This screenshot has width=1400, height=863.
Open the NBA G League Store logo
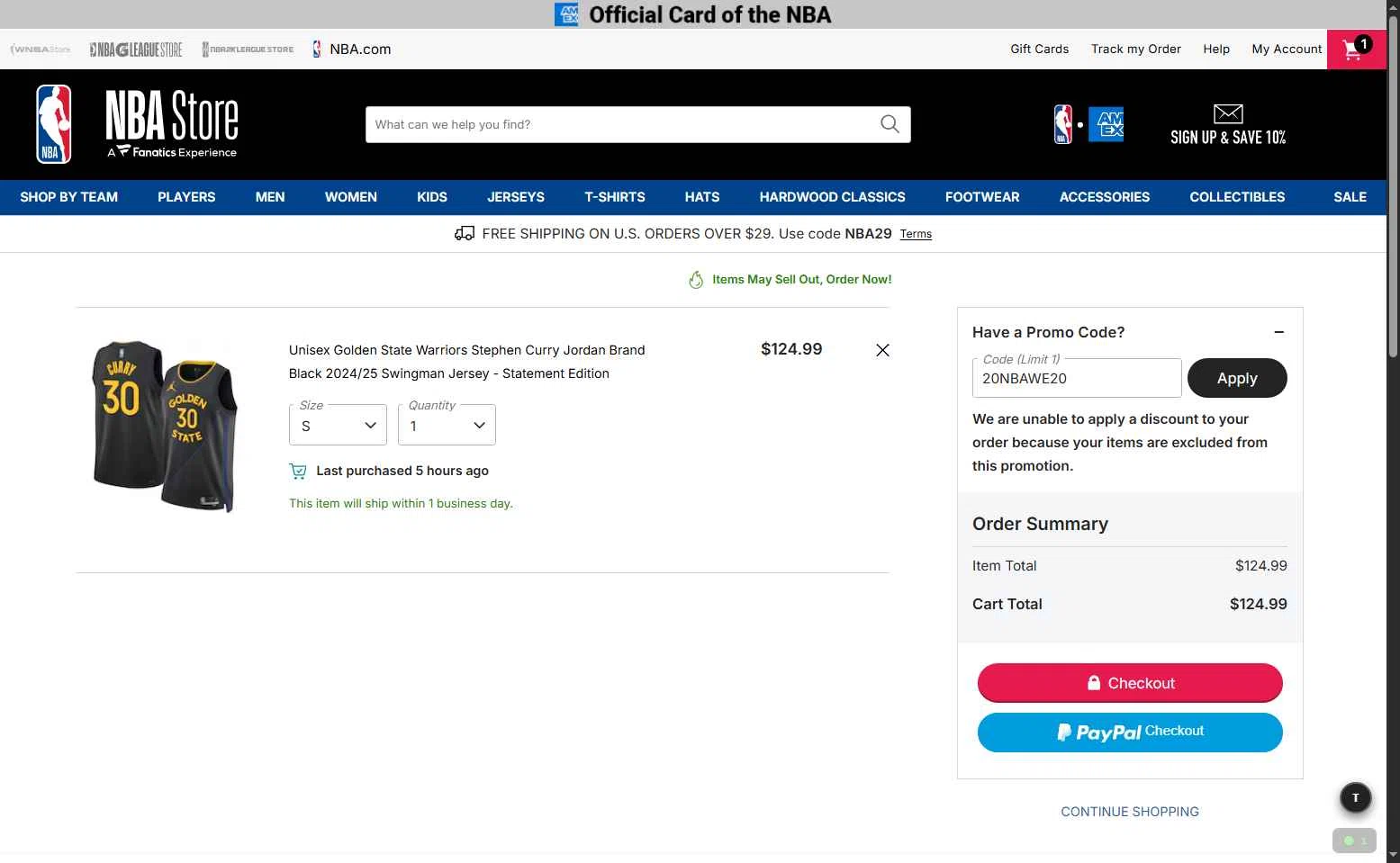click(136, 49)
